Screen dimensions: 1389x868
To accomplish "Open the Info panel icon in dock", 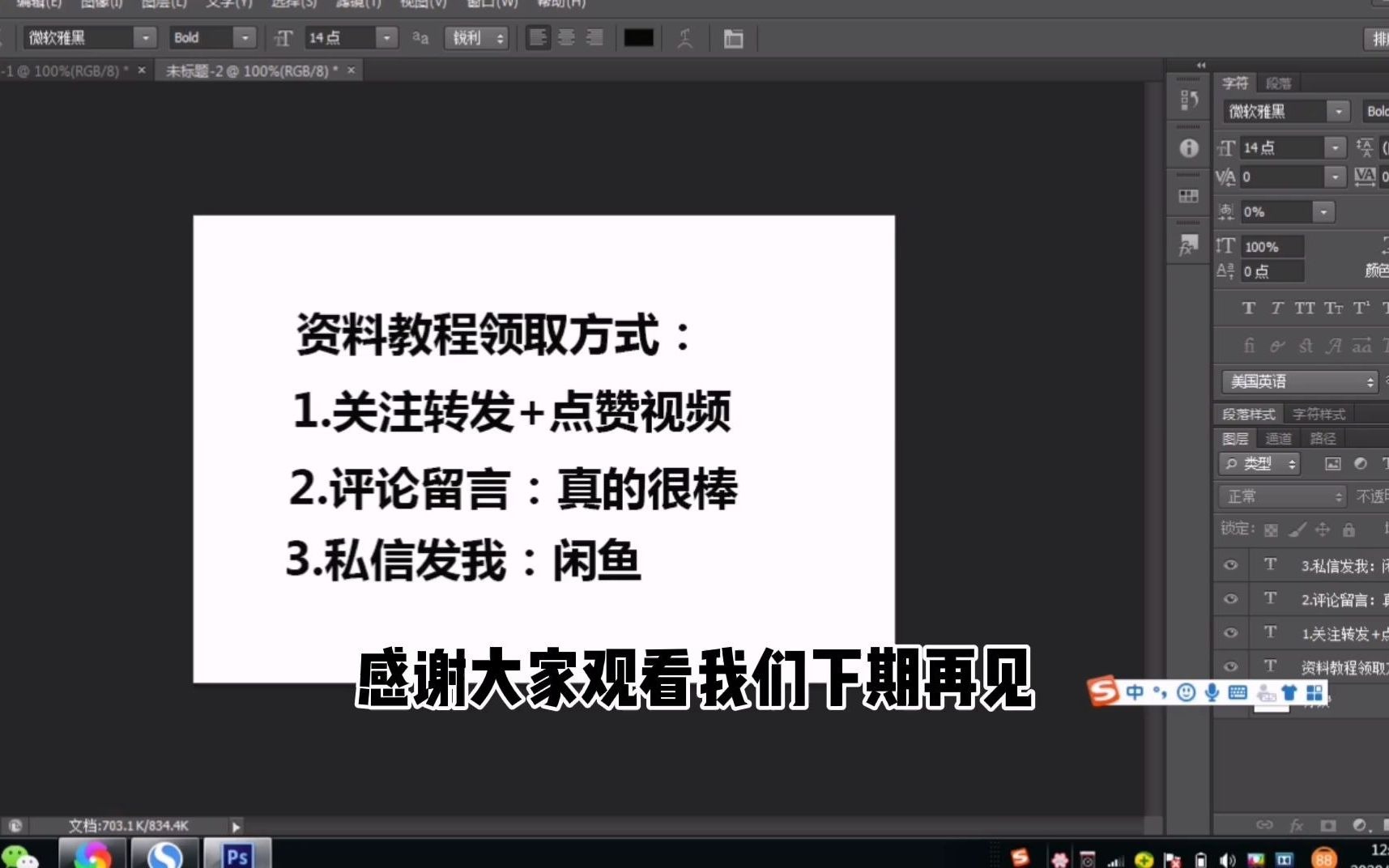I will 1189,148.
